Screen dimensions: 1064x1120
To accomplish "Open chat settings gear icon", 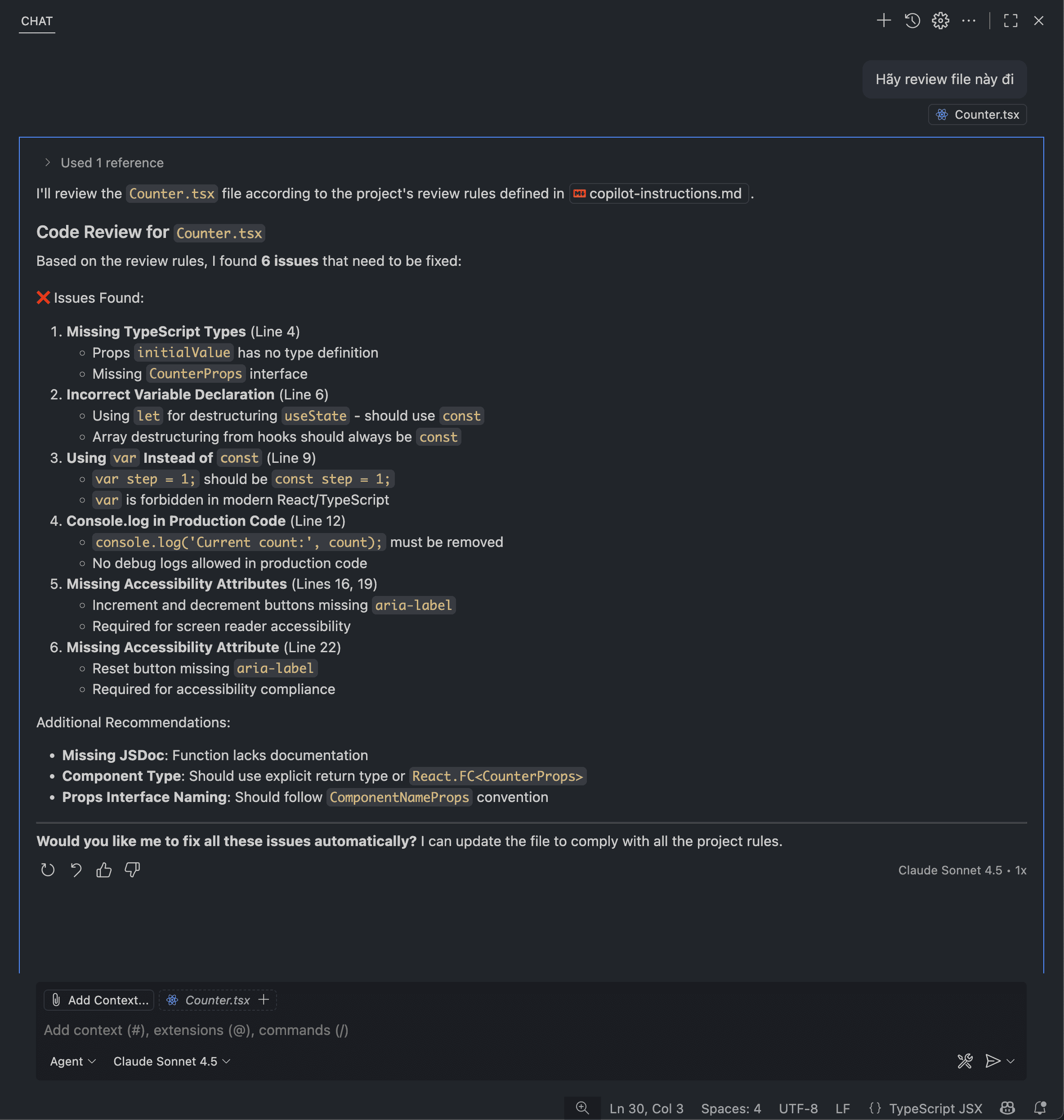I will pos(940,21).
